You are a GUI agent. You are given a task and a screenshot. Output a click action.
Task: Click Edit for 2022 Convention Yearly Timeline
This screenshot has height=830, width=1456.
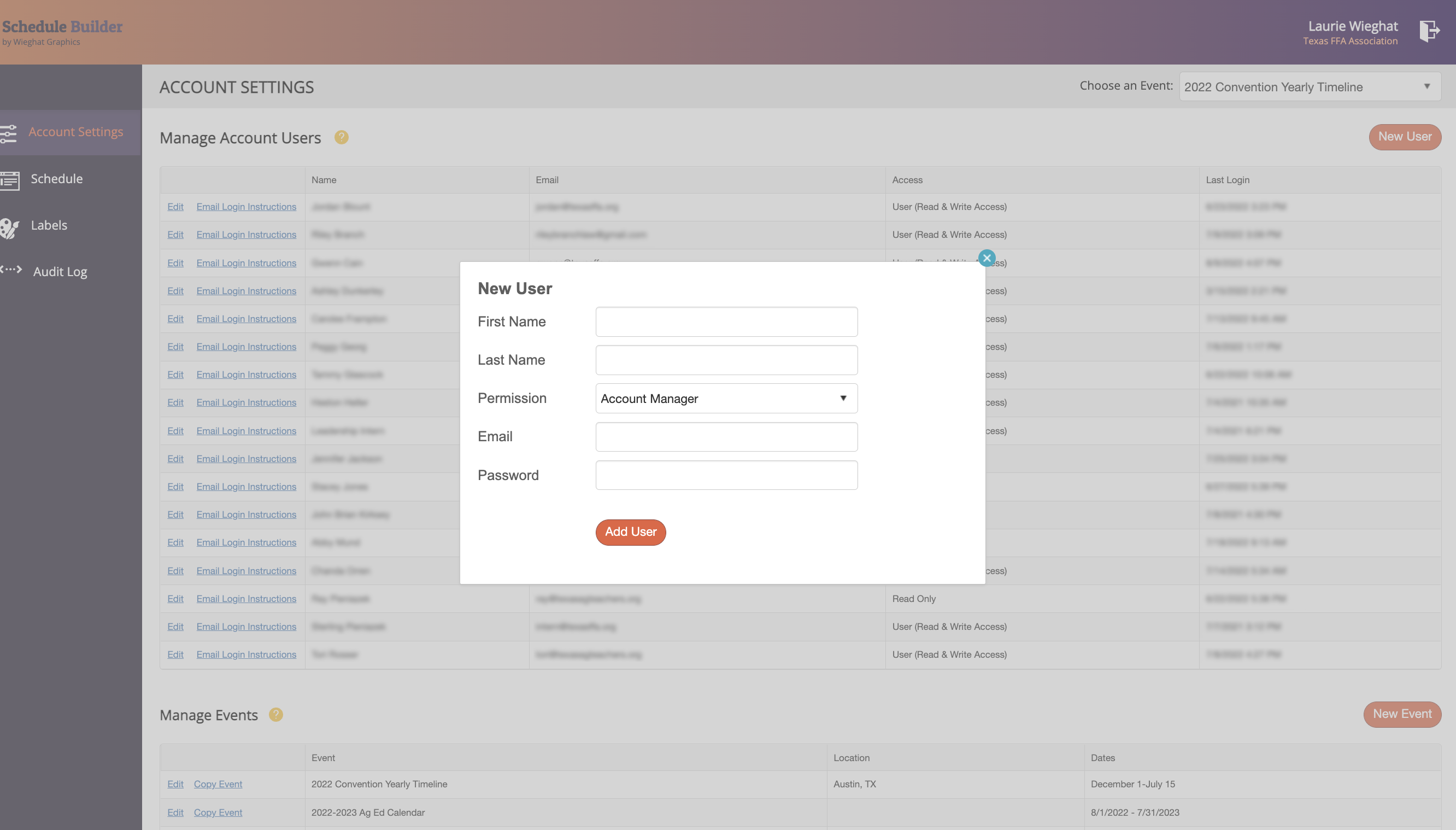click(175, 785)
